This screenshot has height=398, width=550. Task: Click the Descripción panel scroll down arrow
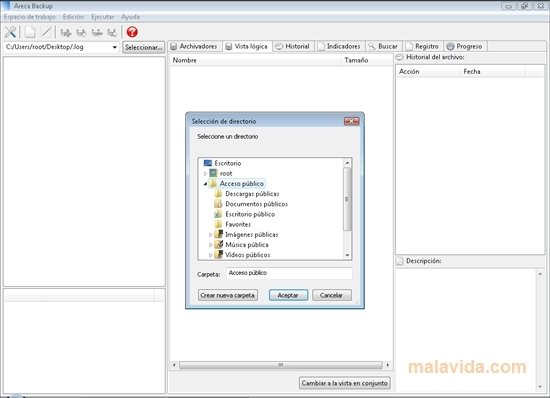(x=540, y=387)
